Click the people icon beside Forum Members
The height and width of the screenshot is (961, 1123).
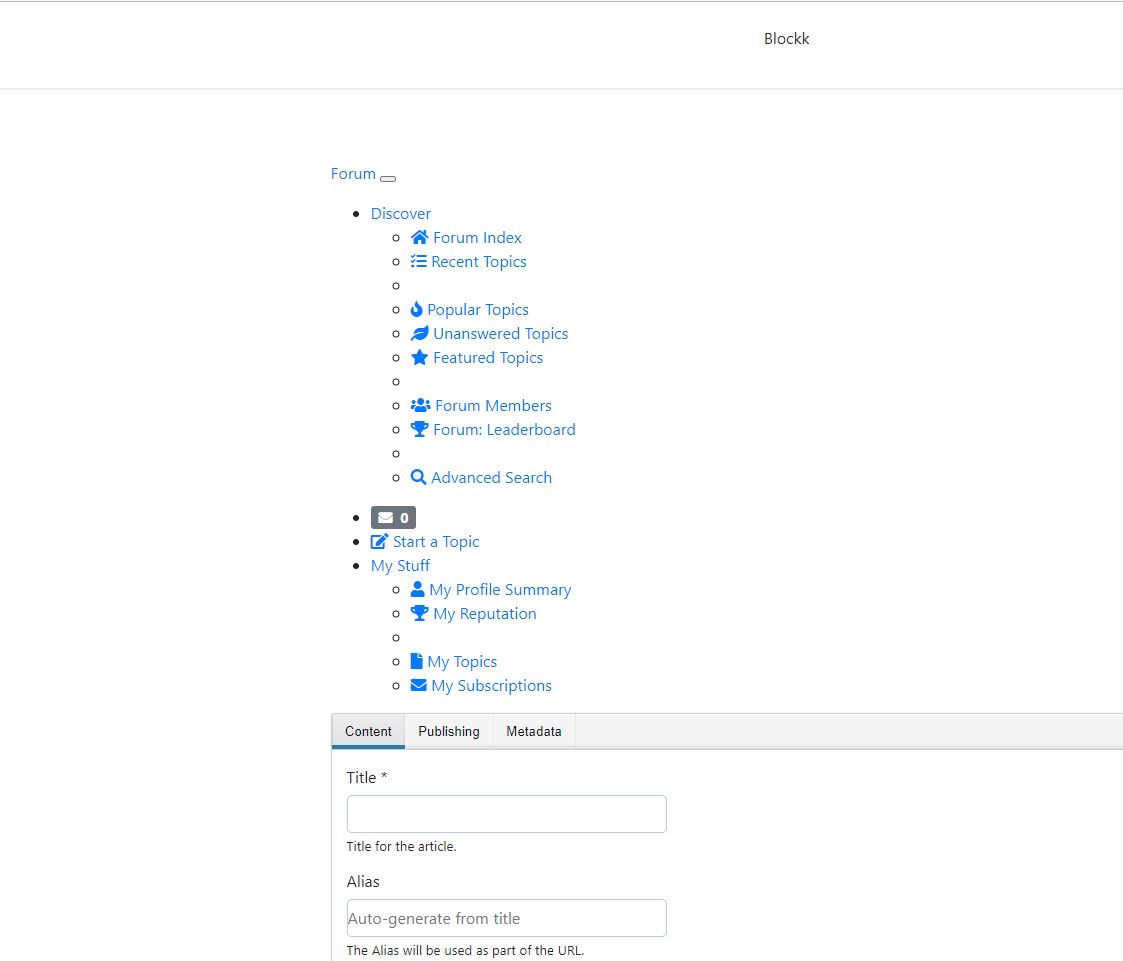(x=420, y=406)
